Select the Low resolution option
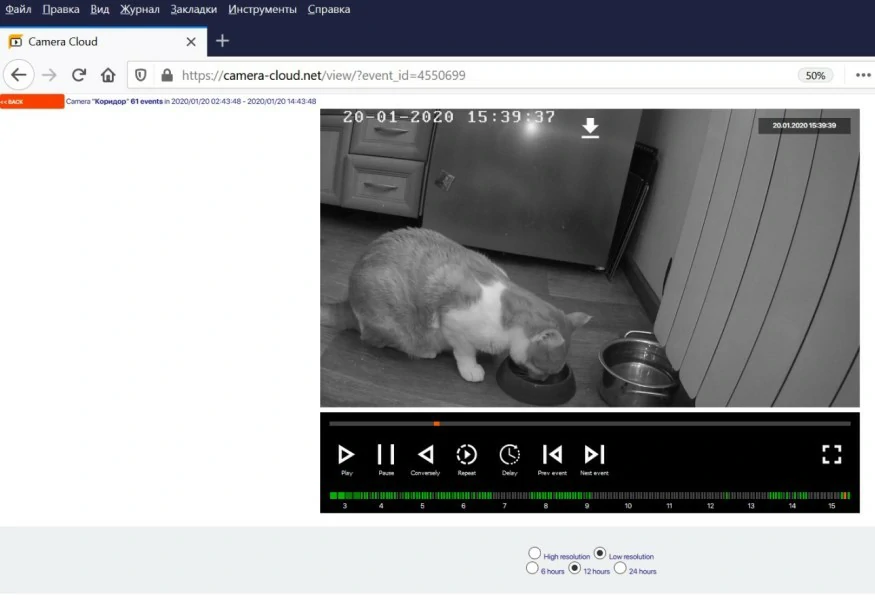875x600 pixels. point(599,552)
